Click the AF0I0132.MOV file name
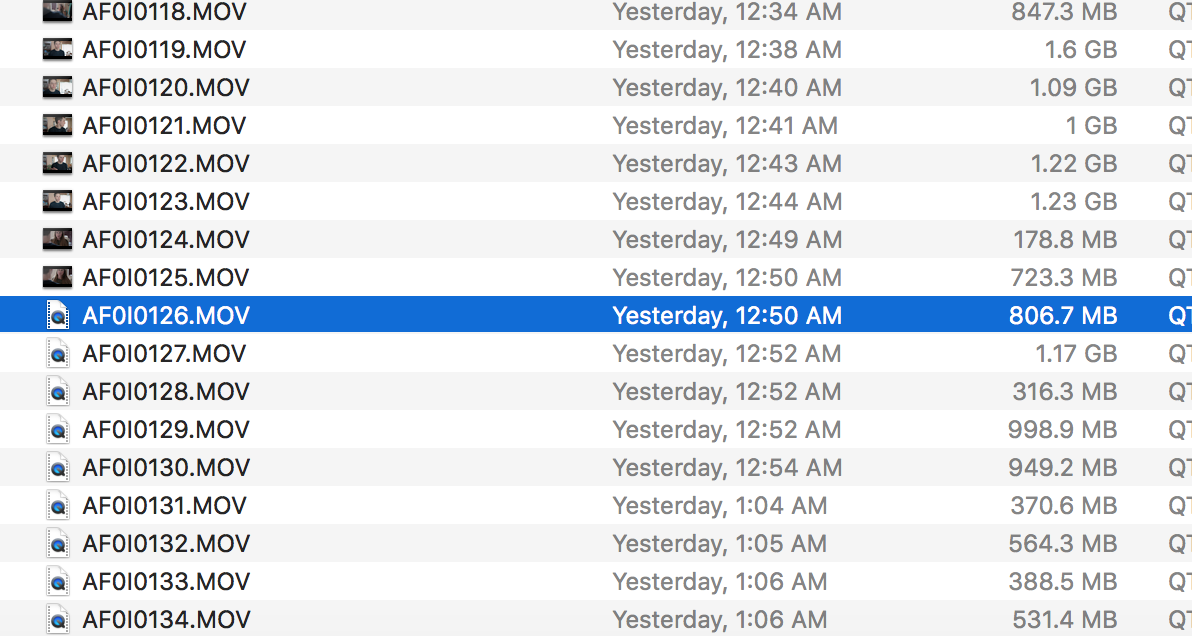Image resolution: width=1192 pixels, height=636 pixels. pyautogui.click(x=166, y=543)
